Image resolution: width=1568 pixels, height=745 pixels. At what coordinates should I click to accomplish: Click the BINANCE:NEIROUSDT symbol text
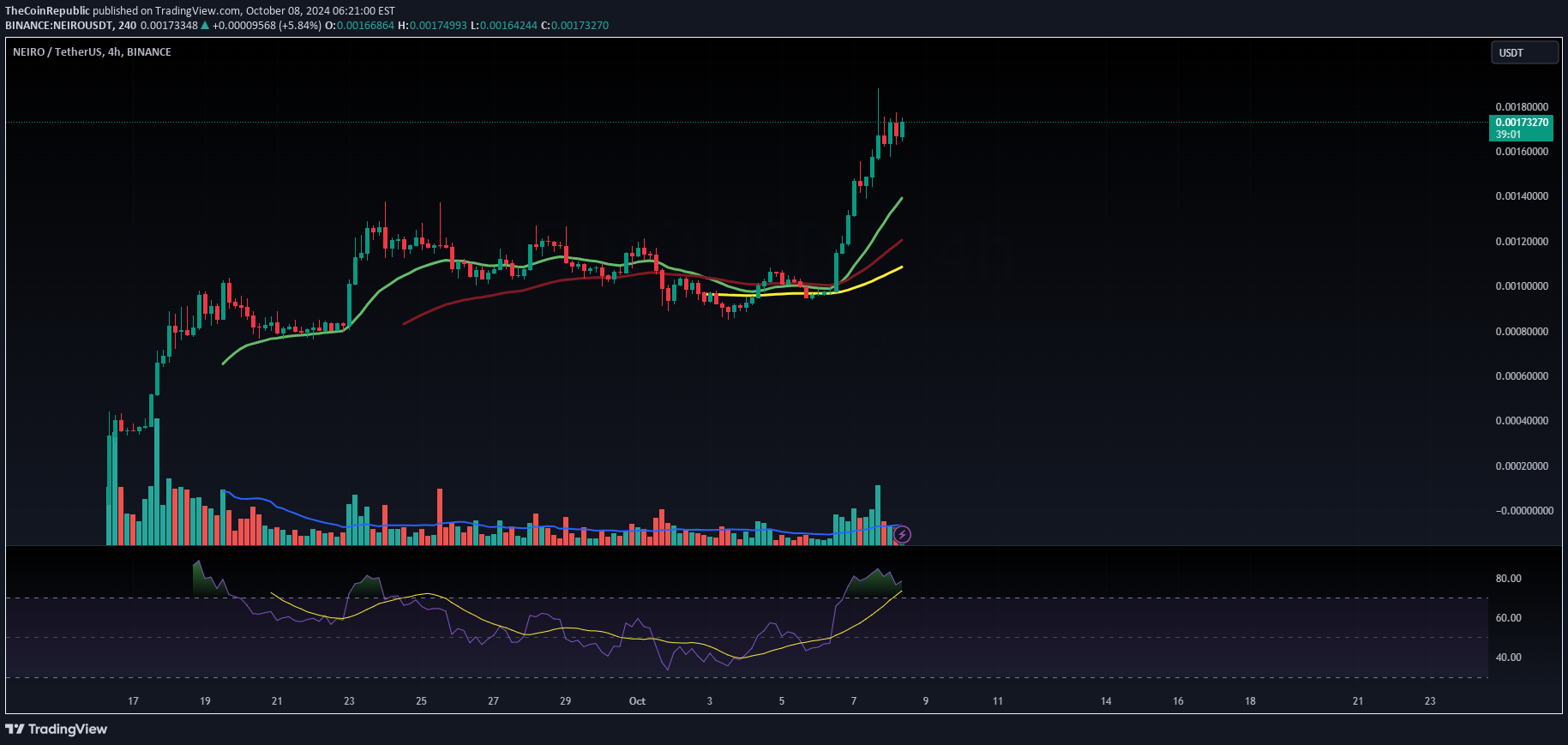click(58, 26)
